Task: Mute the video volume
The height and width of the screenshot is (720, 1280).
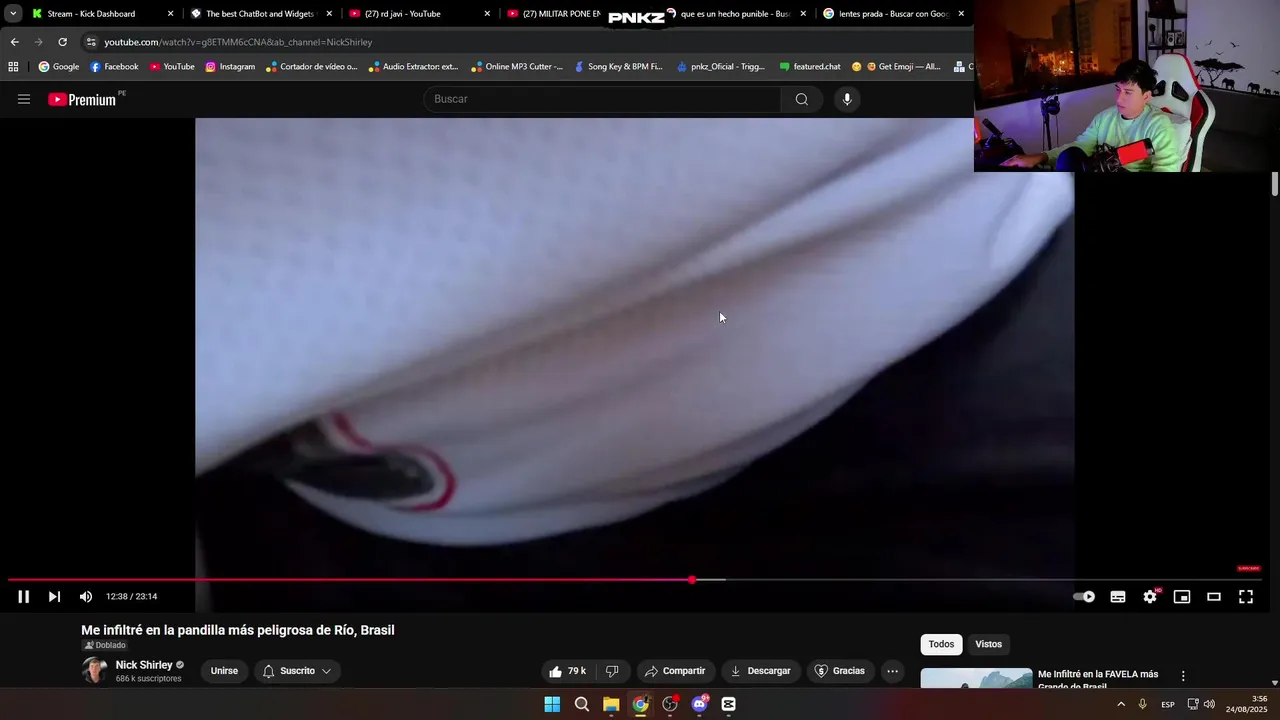Action: coord(86,597)
